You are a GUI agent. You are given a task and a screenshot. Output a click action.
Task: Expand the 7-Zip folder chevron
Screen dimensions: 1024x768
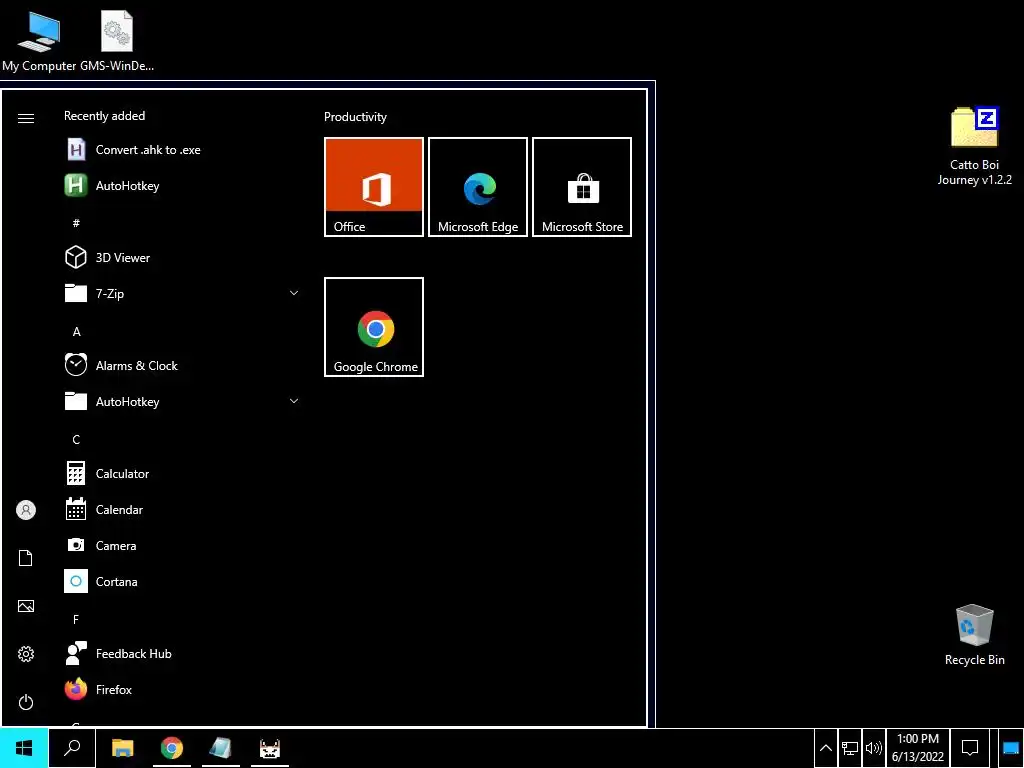pos(294,293)
